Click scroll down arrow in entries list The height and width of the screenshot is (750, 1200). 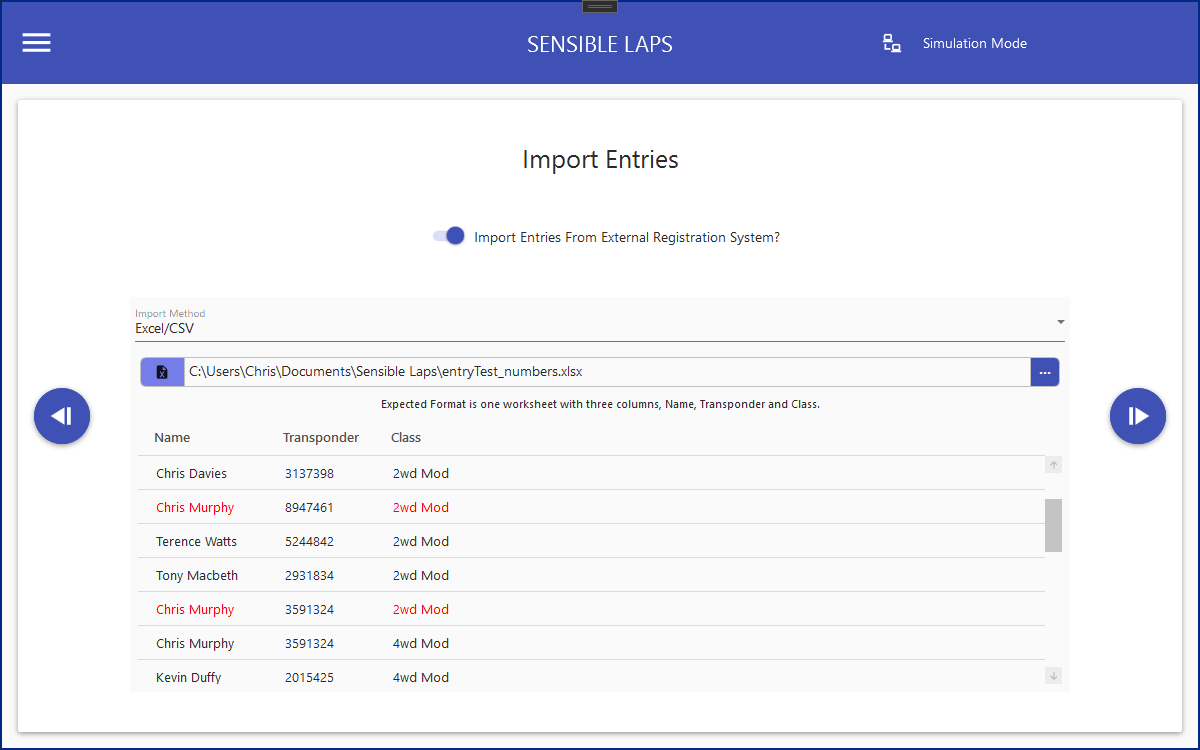click(x=1053, y=676)
